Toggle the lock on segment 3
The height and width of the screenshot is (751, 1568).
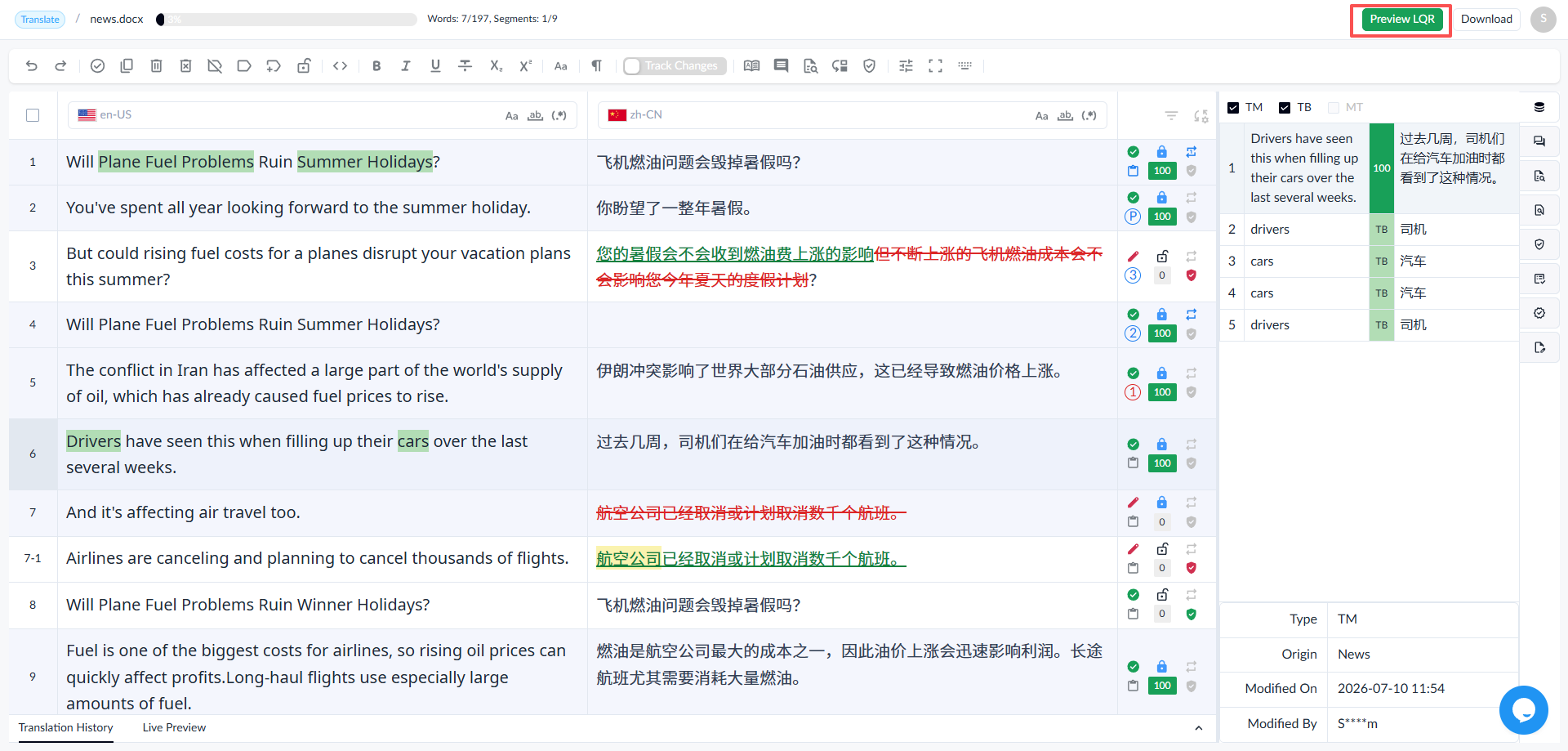click(1162, 256)
